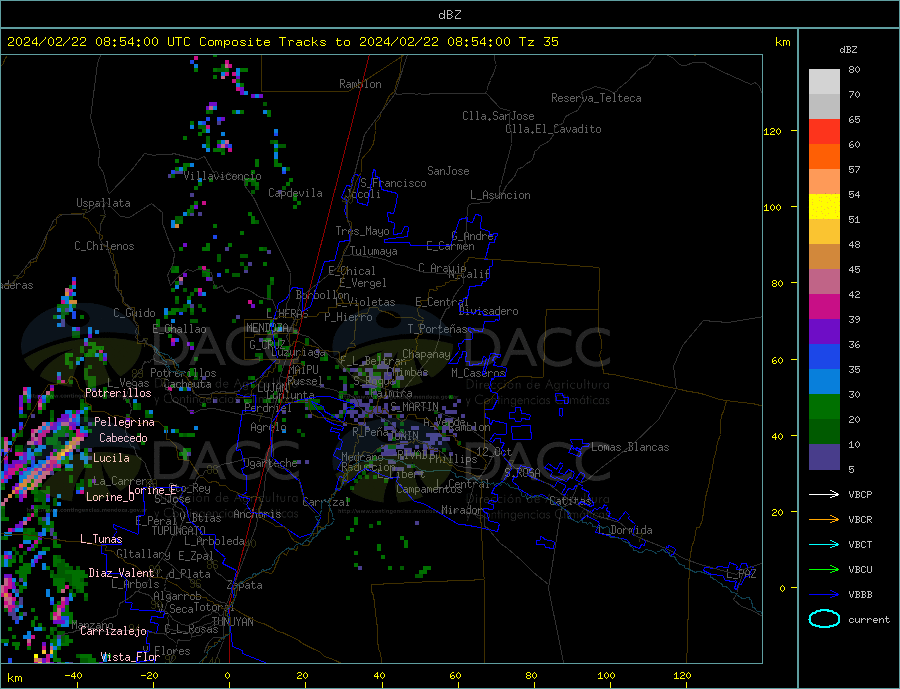
Task: Click the 'TUNUYAN' place label
Action: click(232, 622)
